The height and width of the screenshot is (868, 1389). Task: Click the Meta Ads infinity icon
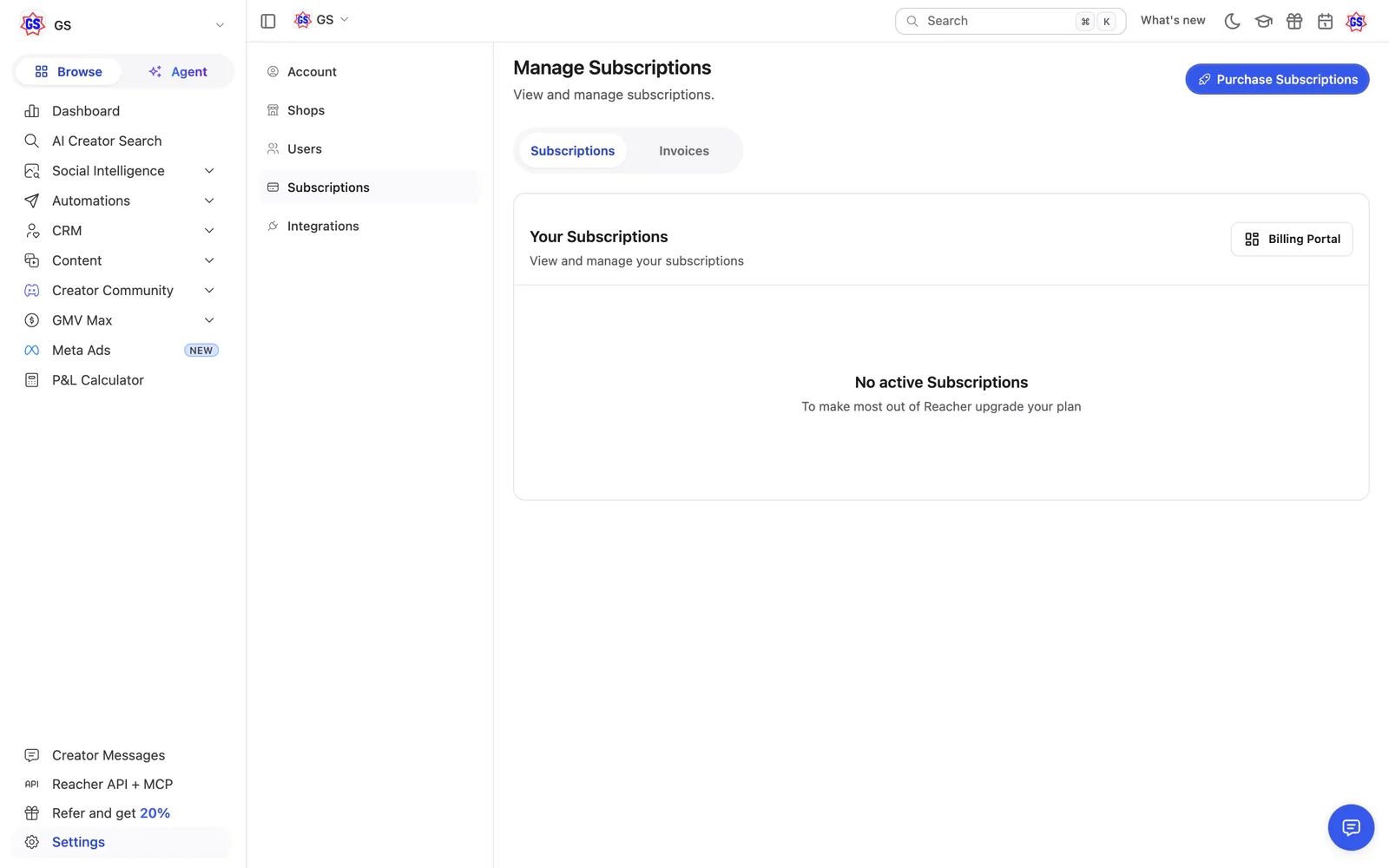(32, 351)
